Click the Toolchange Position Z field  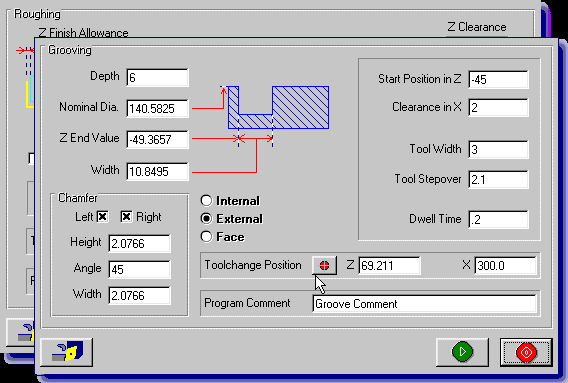[389, 266]
